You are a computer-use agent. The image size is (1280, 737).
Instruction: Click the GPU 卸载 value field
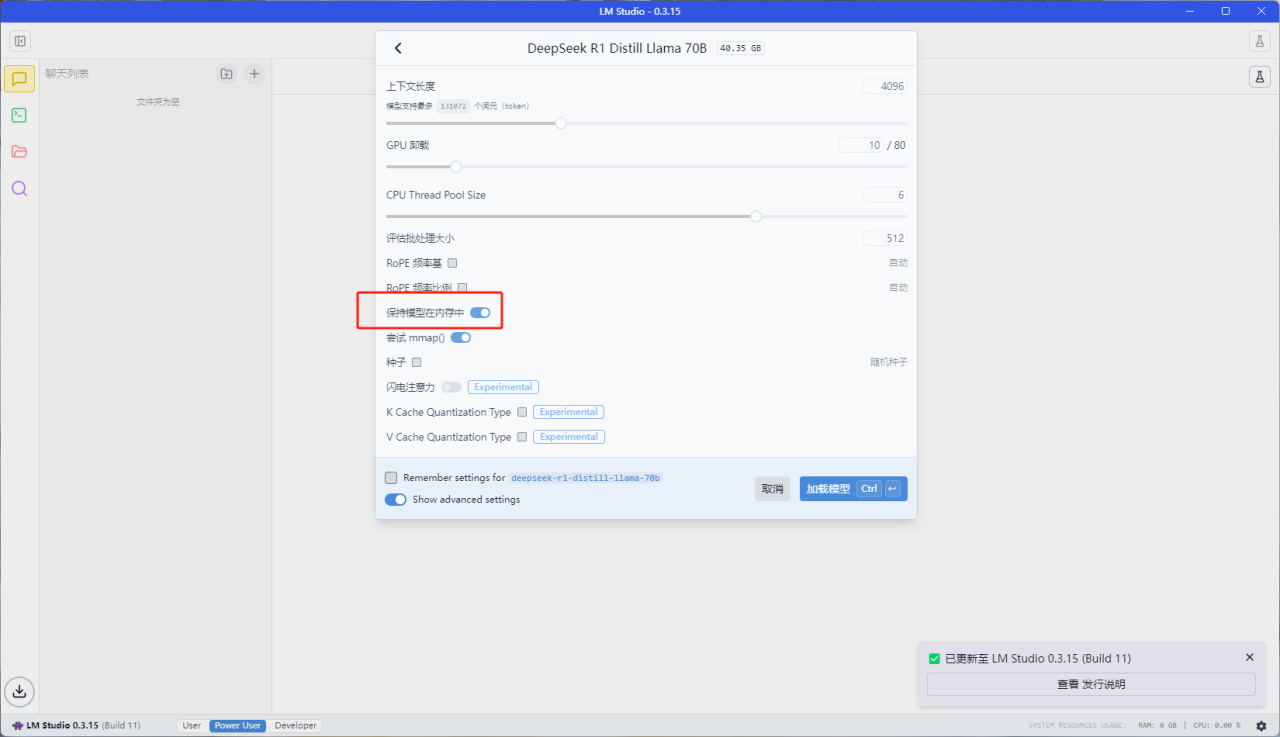tap(862, 145)
